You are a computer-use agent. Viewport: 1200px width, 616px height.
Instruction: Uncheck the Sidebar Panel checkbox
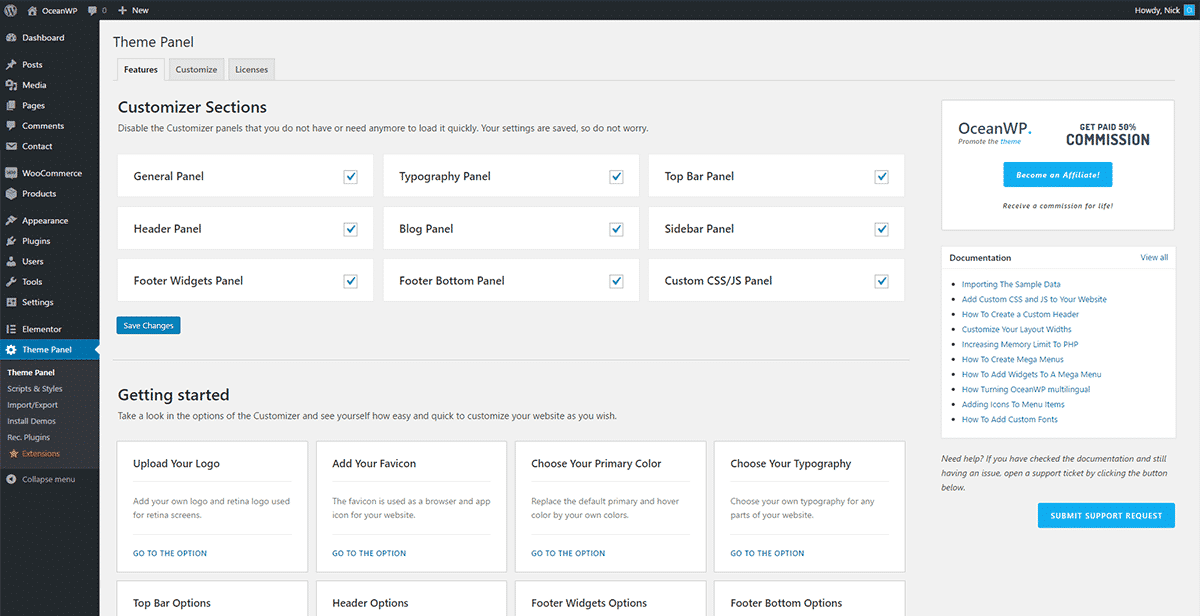882,229
